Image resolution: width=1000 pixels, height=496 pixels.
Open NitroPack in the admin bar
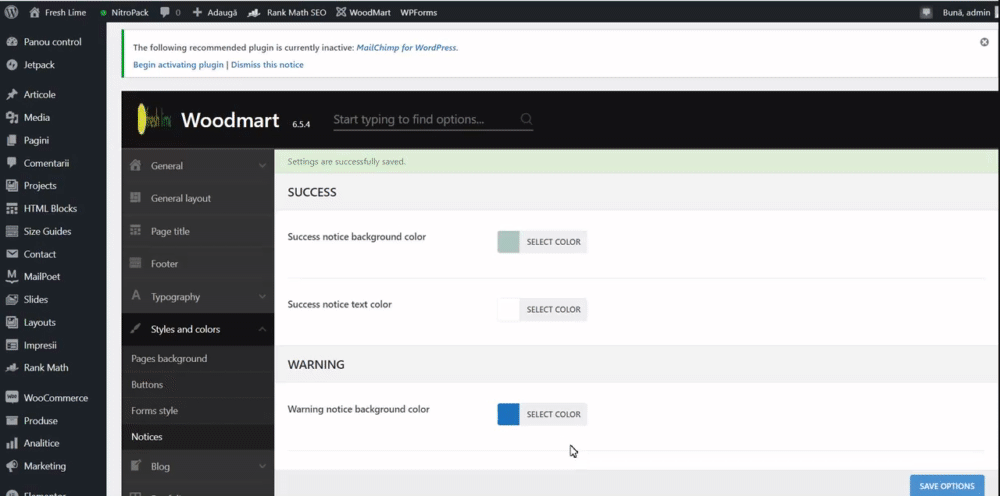124,12
